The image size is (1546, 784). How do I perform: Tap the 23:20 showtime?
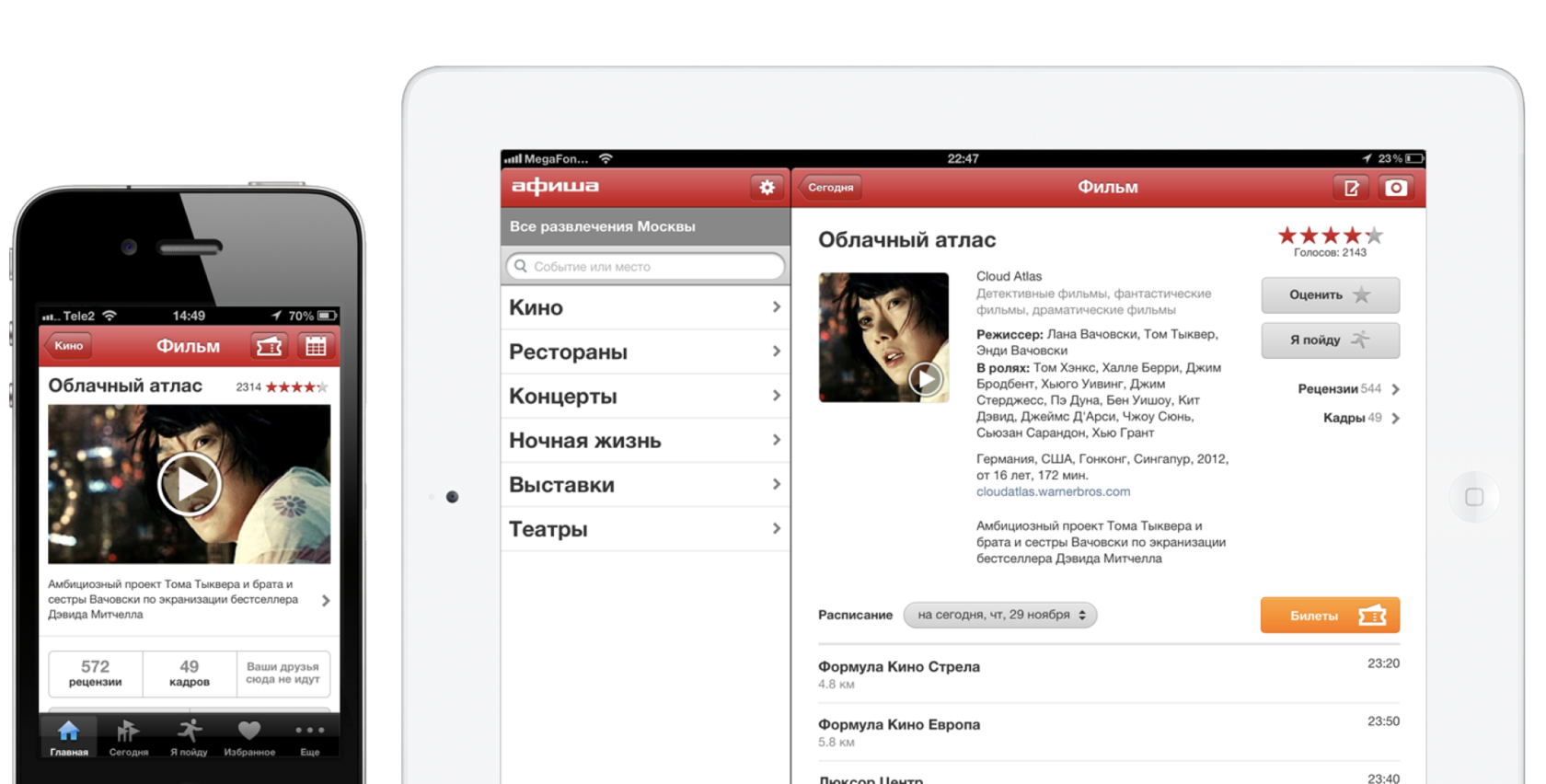pyautogui.click(x=1383, y=663)
